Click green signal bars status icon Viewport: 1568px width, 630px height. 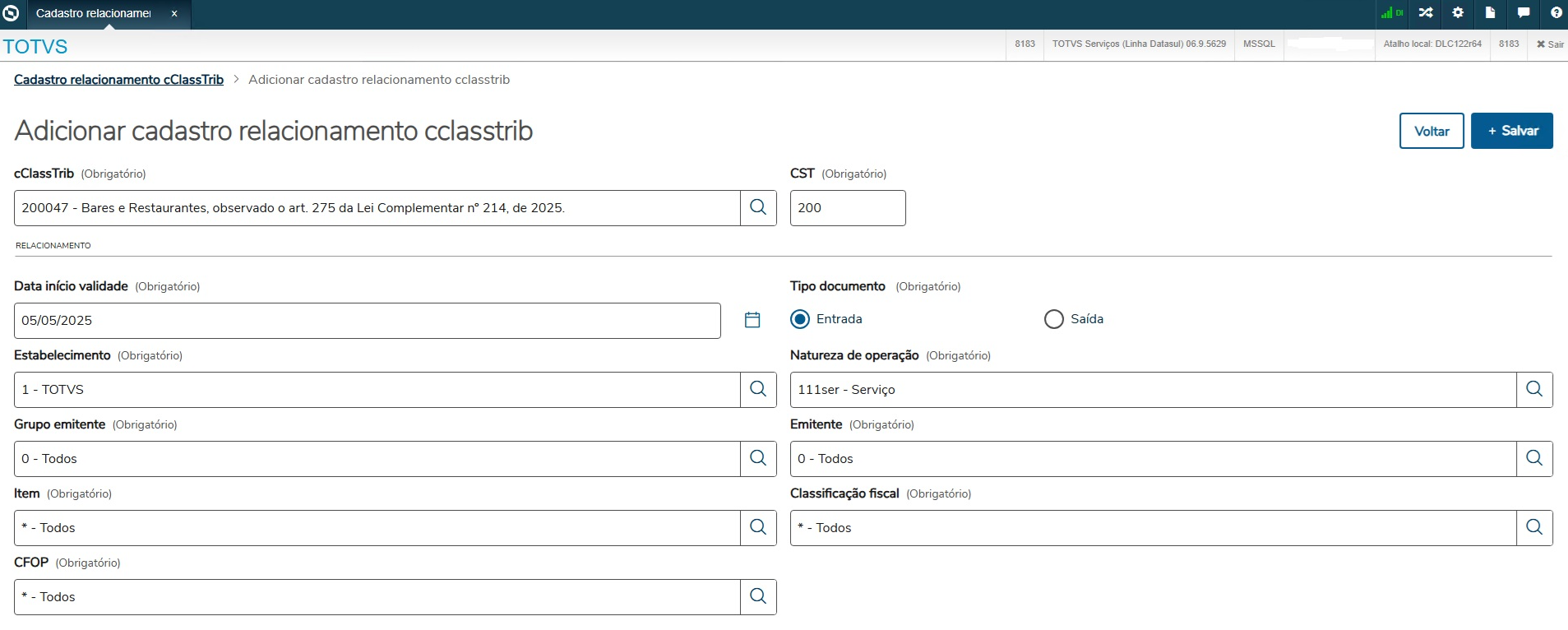click(1391, 13)
